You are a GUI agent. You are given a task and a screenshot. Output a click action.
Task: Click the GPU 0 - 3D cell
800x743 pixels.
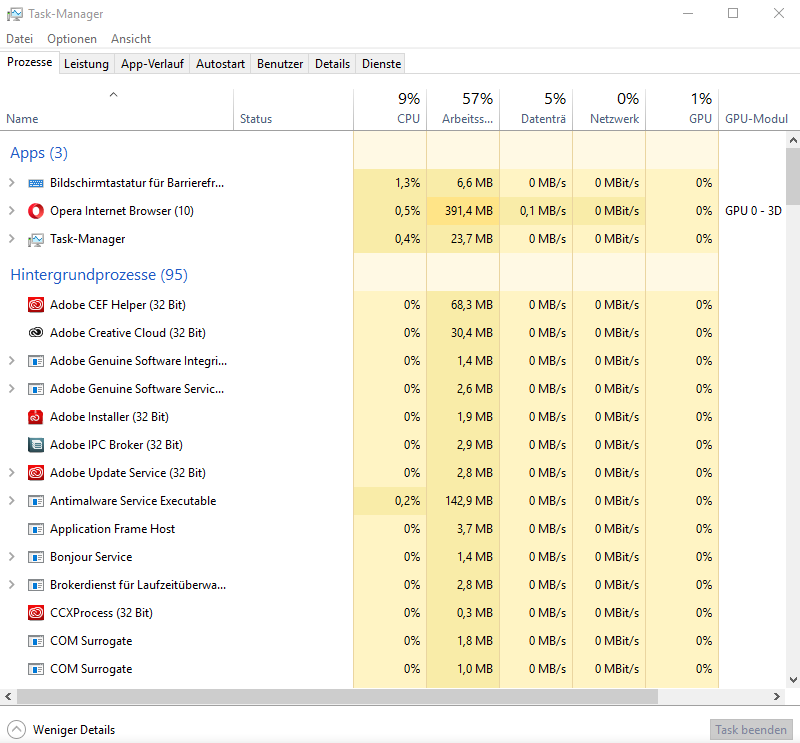click(x=753, y=211)
